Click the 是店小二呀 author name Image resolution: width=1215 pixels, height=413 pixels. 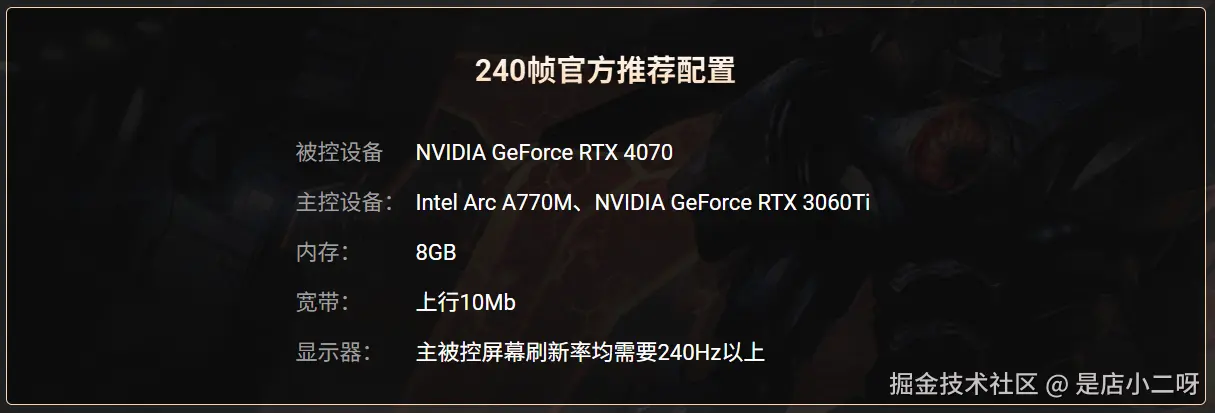pyautogui.click(x=1137, y=384)
